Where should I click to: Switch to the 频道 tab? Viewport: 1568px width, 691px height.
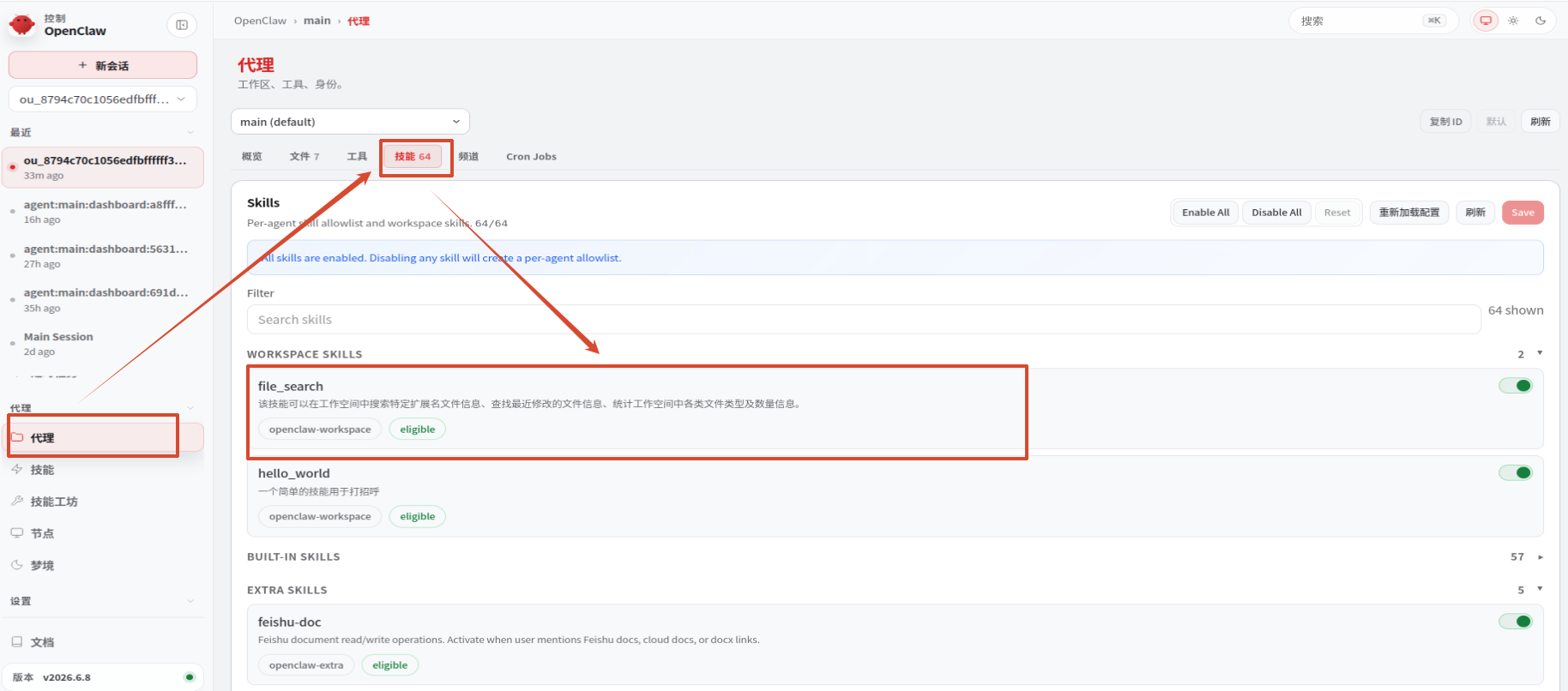tap(468, 157)
